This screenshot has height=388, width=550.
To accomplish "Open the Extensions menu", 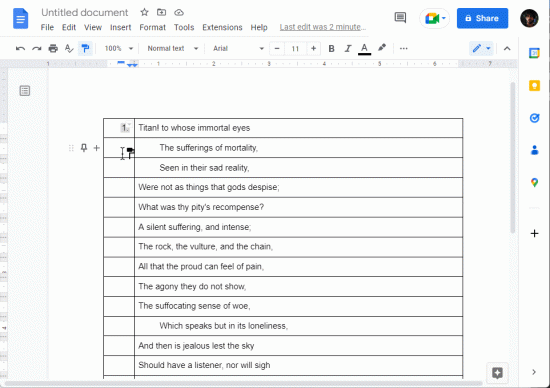I will click(222, 27).
